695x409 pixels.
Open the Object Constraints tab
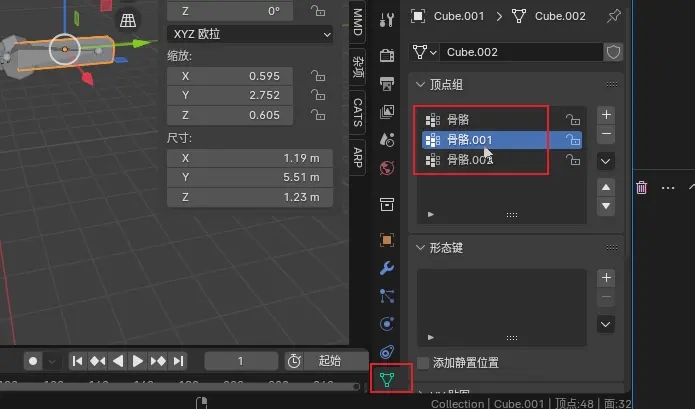pos(387,352)
